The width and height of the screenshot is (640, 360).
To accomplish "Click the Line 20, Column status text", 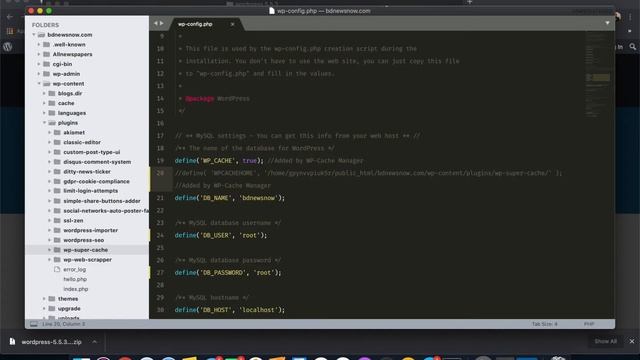I will tap(64, 324).
